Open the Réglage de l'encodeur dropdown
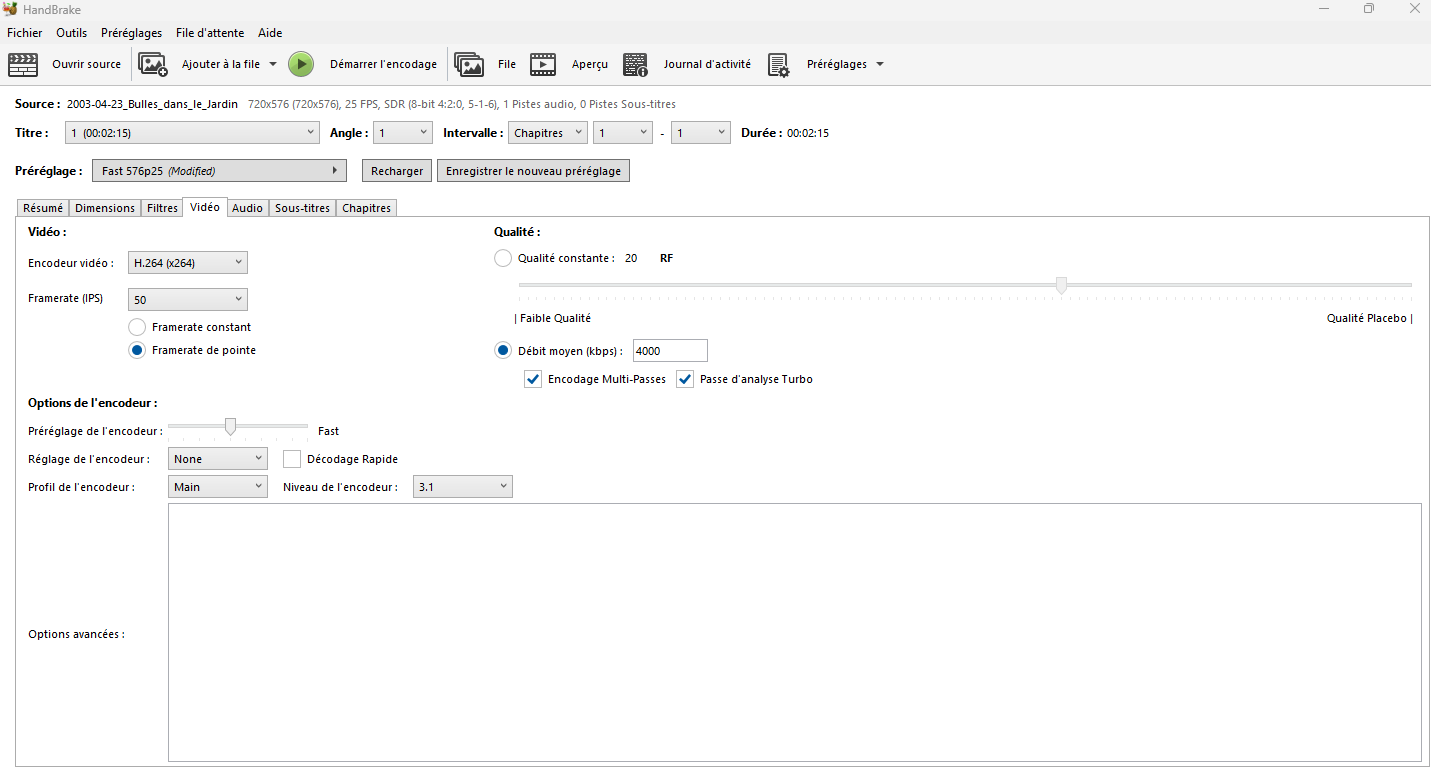The width and height of the screenshot is (1431, 770). pos(218,459)
